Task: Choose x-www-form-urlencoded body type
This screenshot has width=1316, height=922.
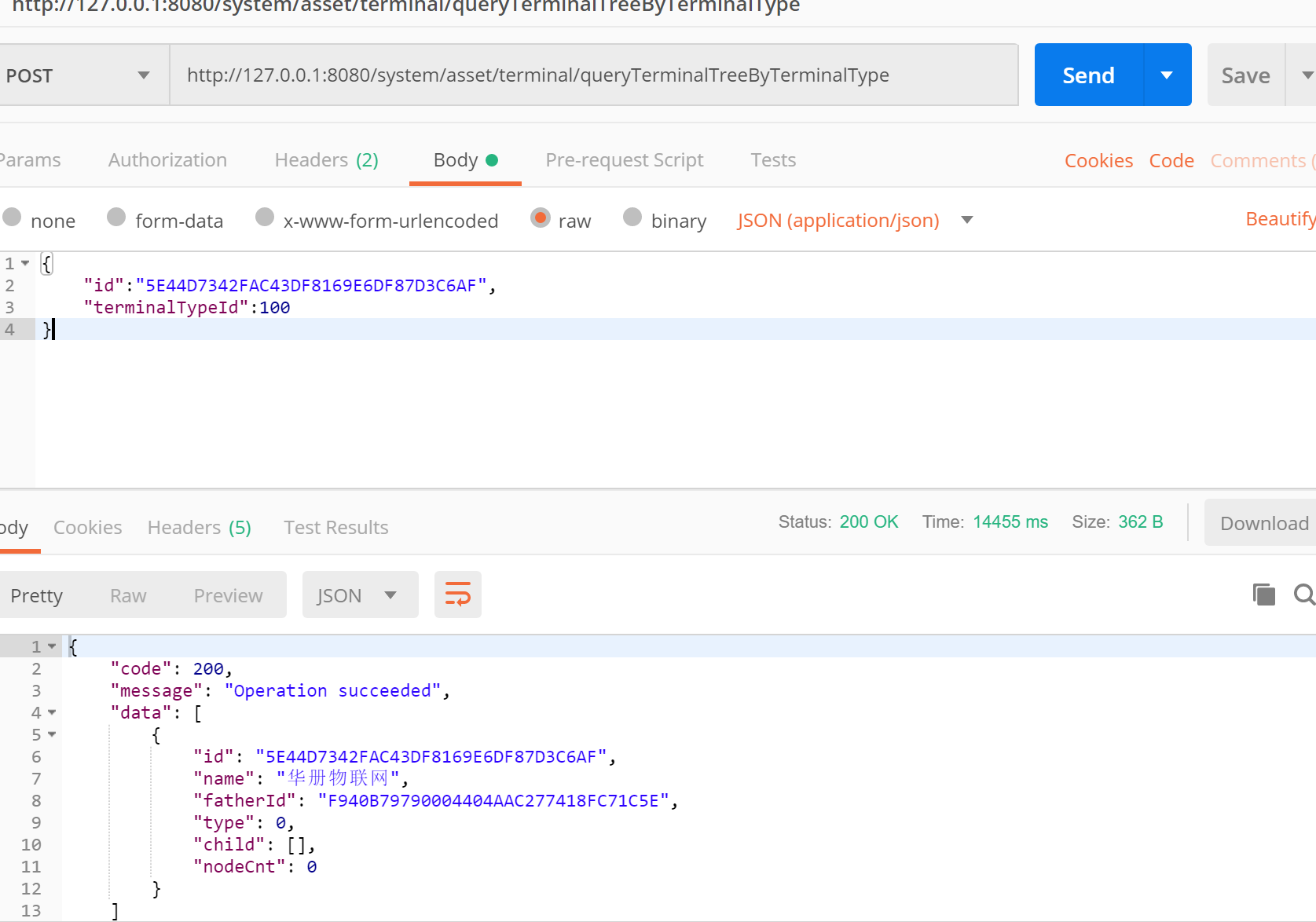Action: coord(265,218)
